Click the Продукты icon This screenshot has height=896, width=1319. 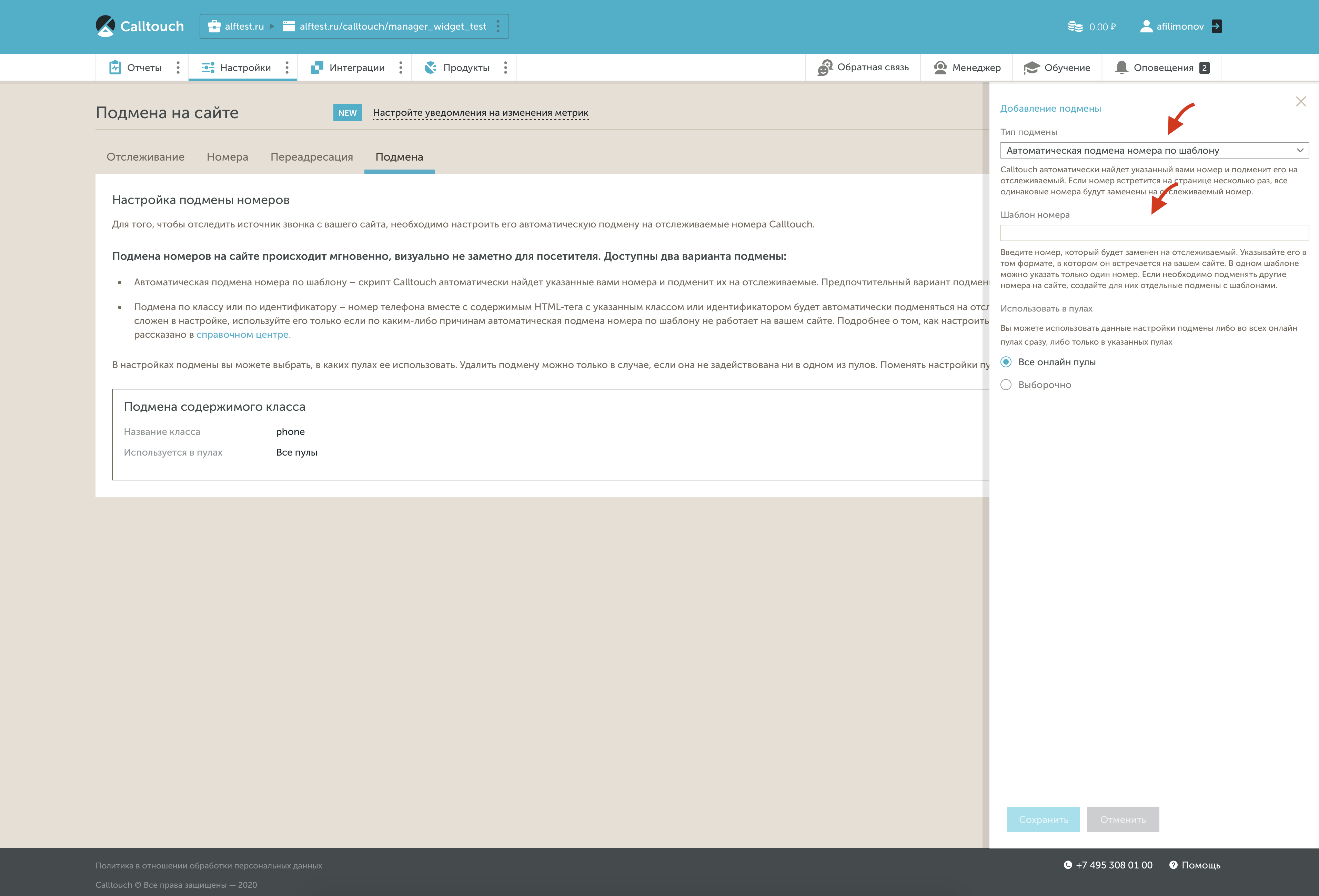coord(431,68)
